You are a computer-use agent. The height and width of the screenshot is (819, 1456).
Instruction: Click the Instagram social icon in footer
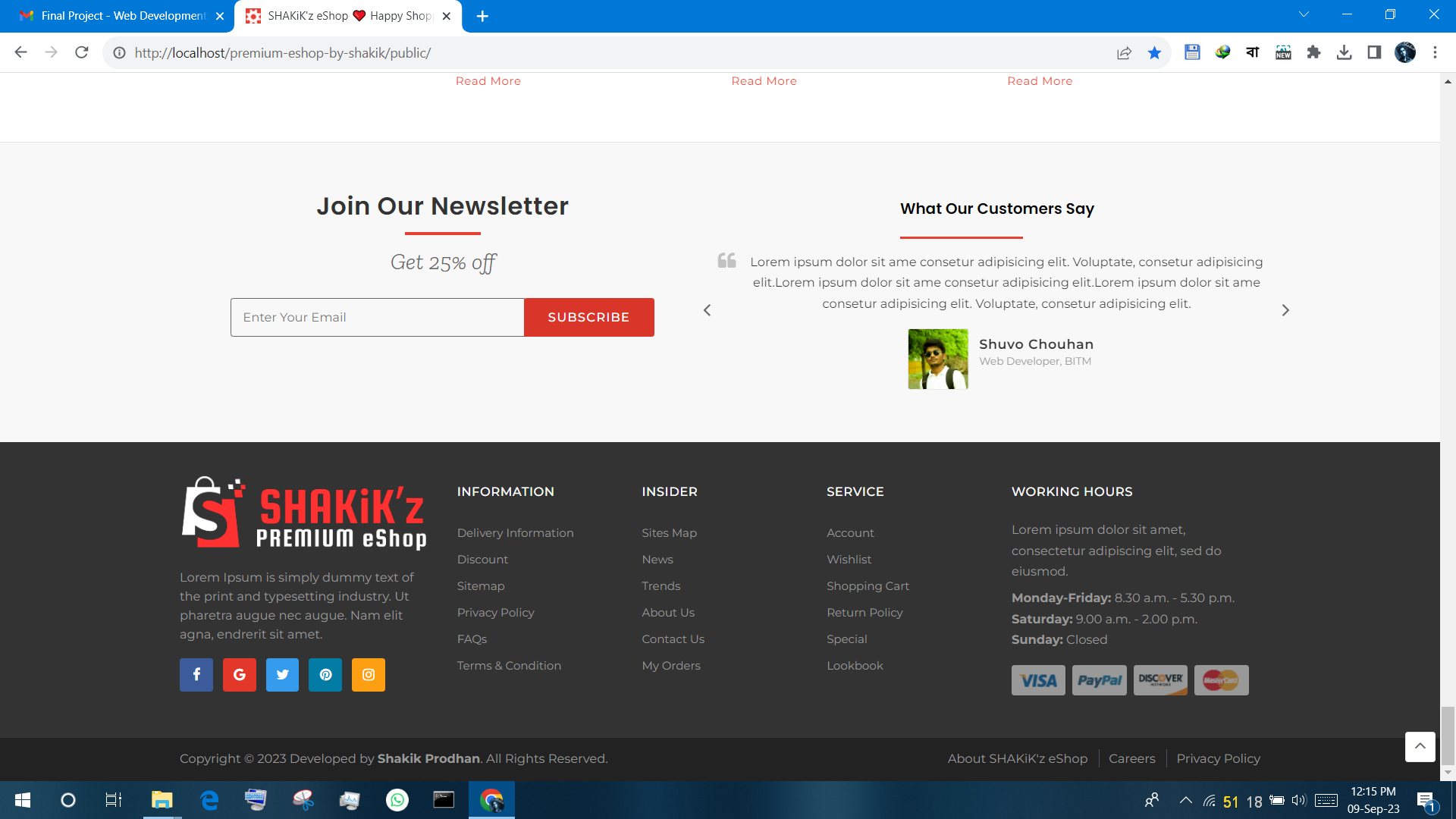369,675
